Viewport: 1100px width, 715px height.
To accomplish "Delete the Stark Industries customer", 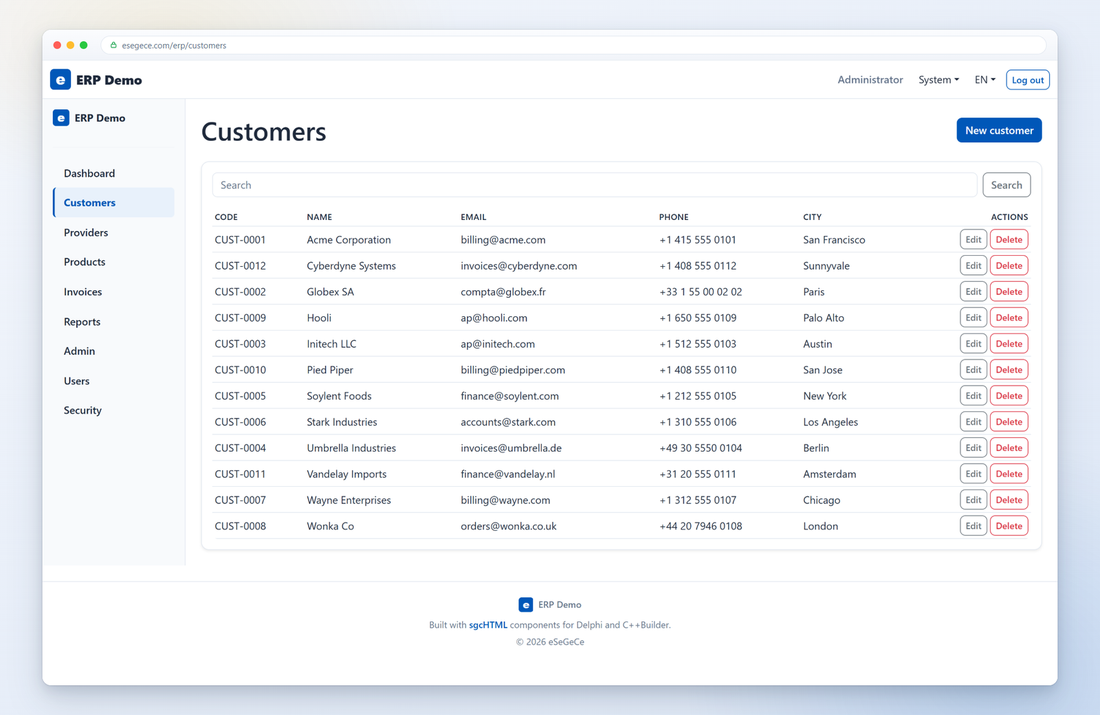I will point(1009,421).
